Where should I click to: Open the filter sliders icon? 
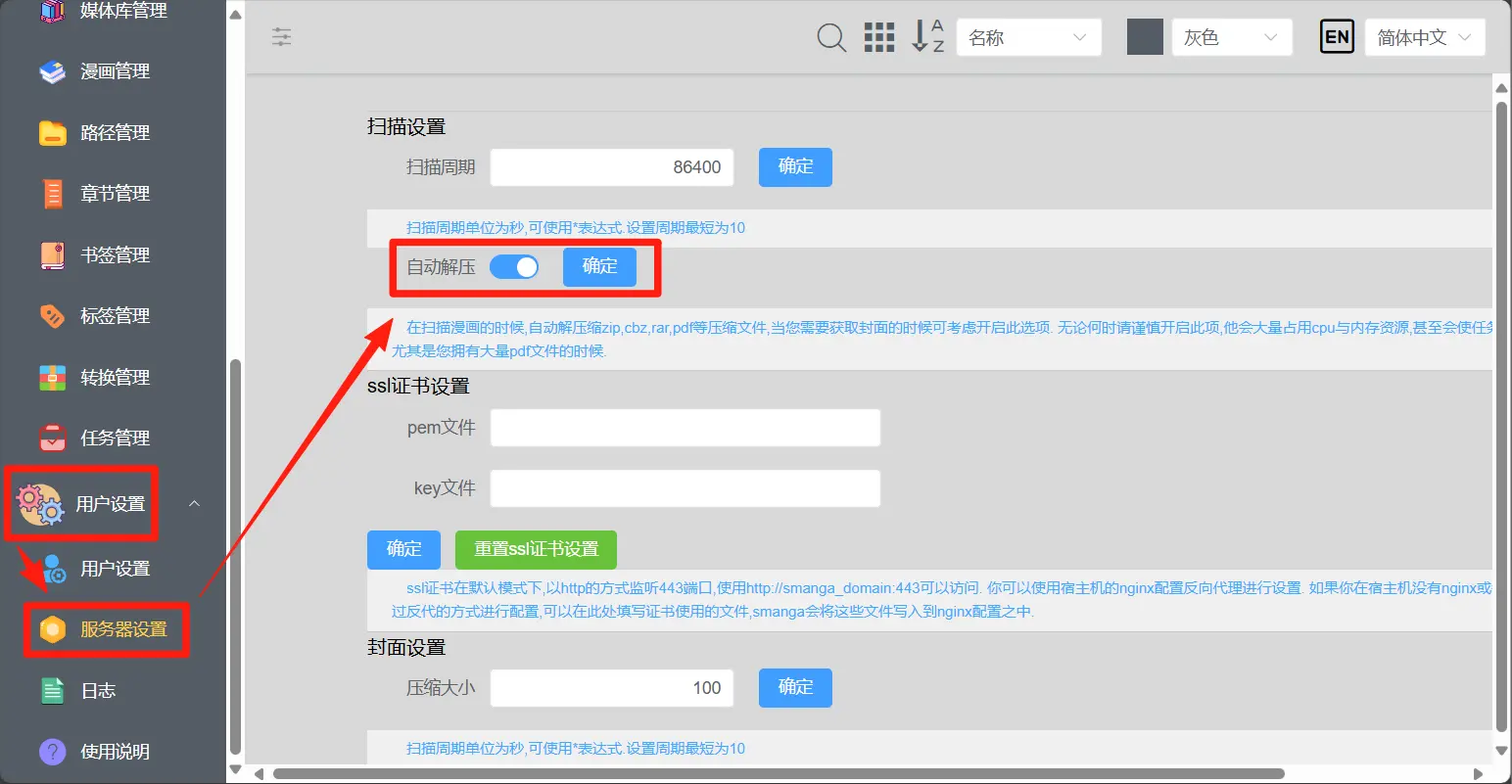(x=282, y=37)
